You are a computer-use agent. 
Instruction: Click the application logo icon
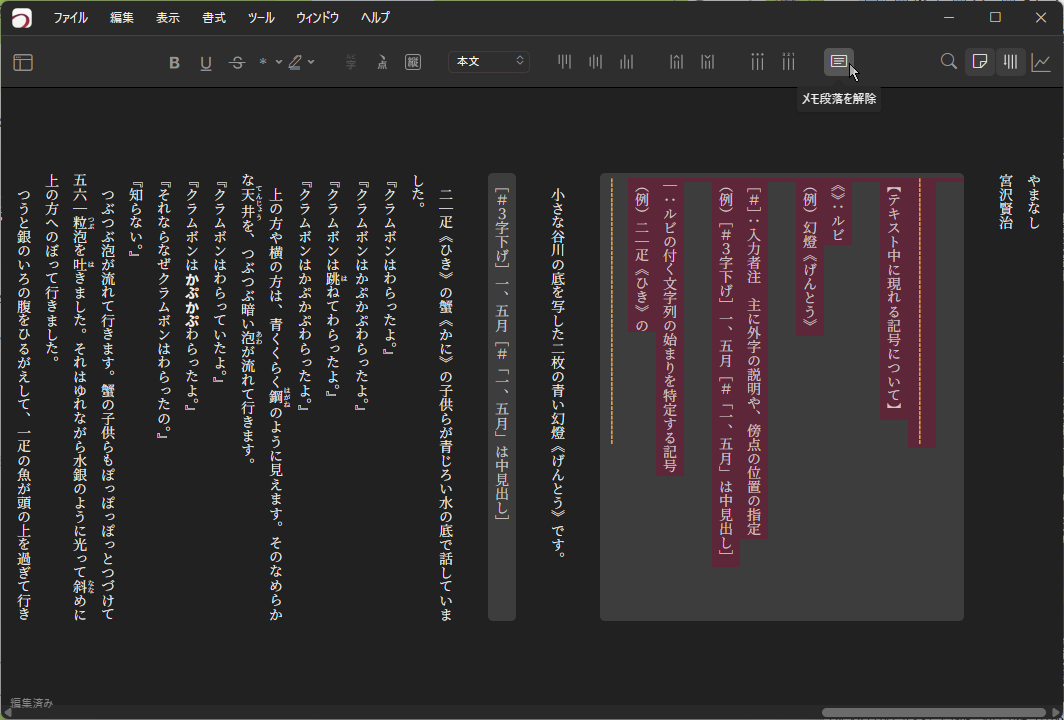(x=22, y=18)
